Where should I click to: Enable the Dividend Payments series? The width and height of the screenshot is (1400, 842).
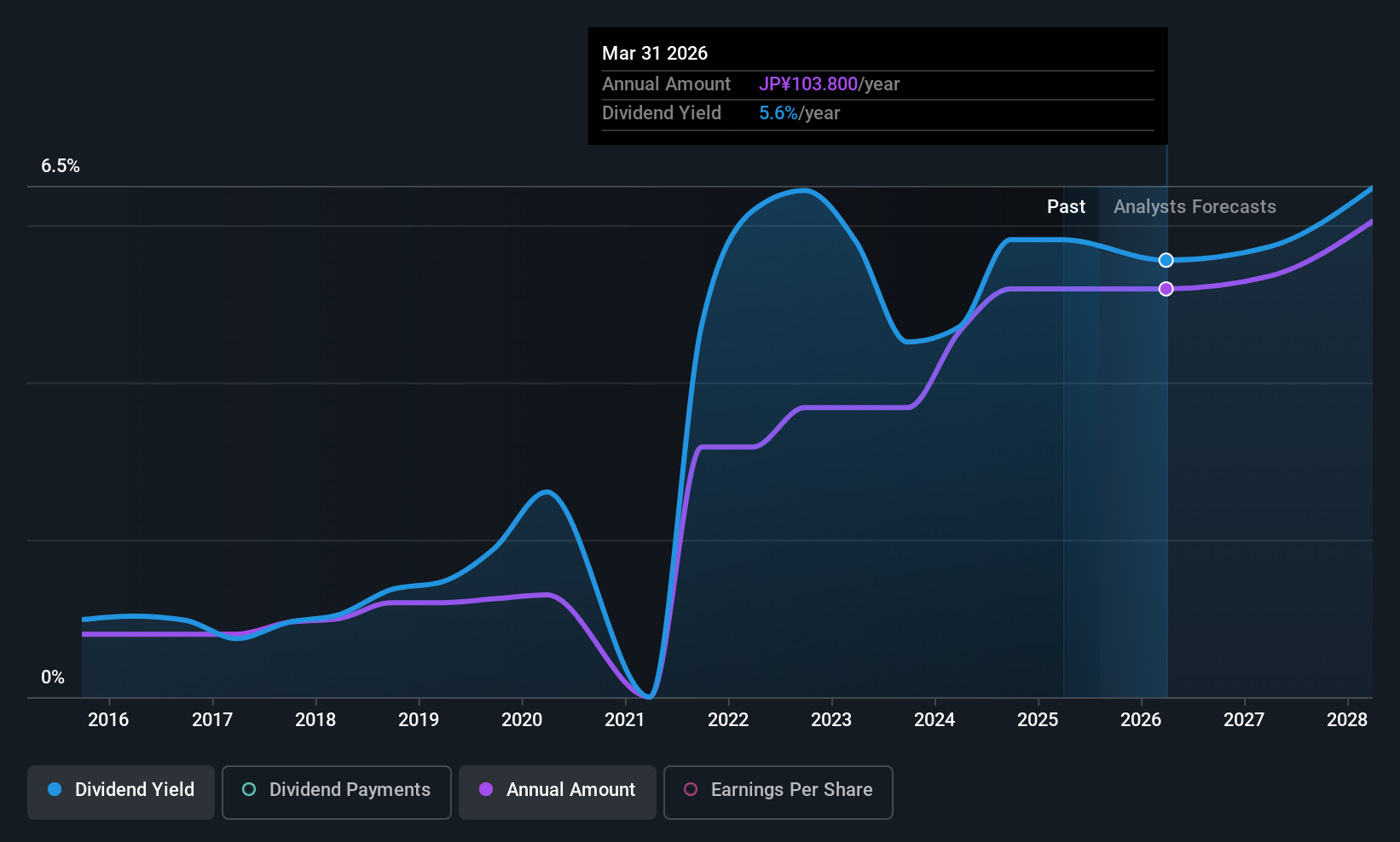coord(337,792)
